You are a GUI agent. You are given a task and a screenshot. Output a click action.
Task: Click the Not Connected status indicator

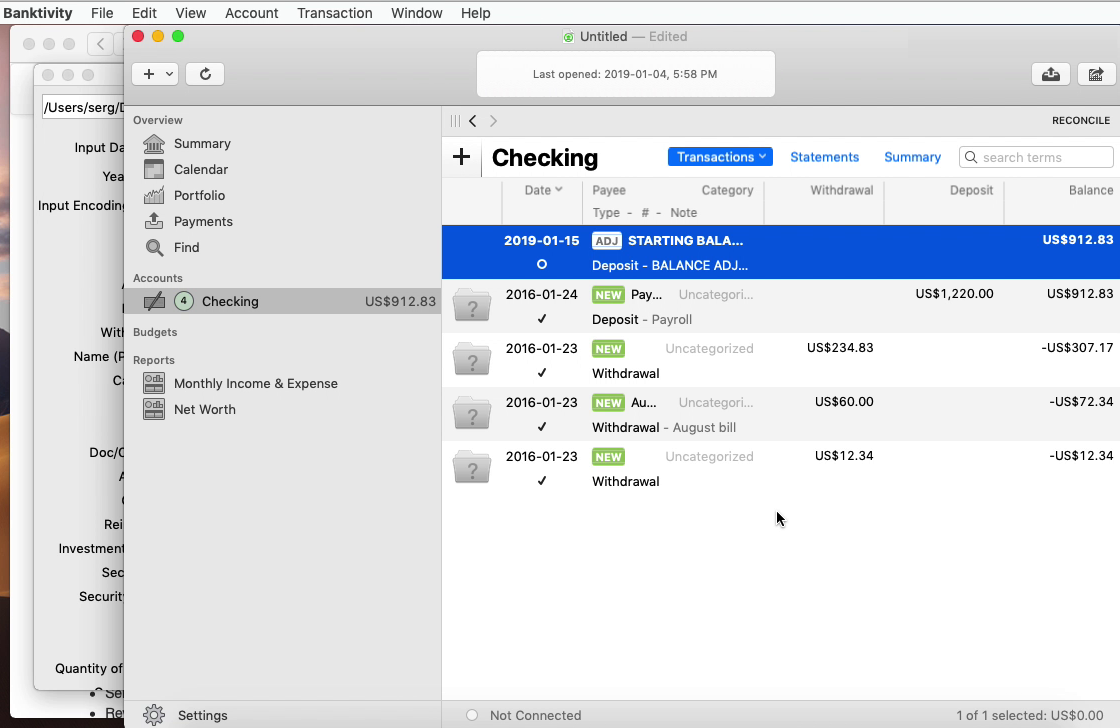(x=471, y=715)
